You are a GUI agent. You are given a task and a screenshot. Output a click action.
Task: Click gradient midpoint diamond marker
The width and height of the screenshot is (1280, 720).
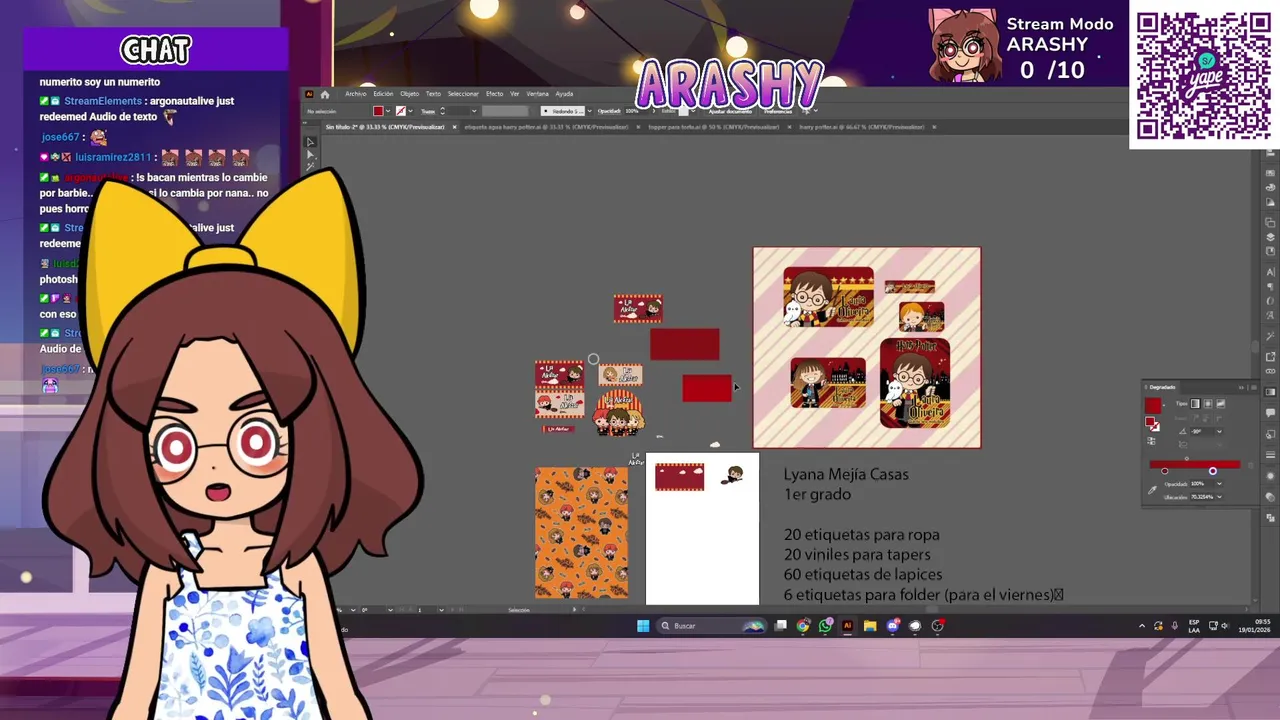(x=1187, y=458)
